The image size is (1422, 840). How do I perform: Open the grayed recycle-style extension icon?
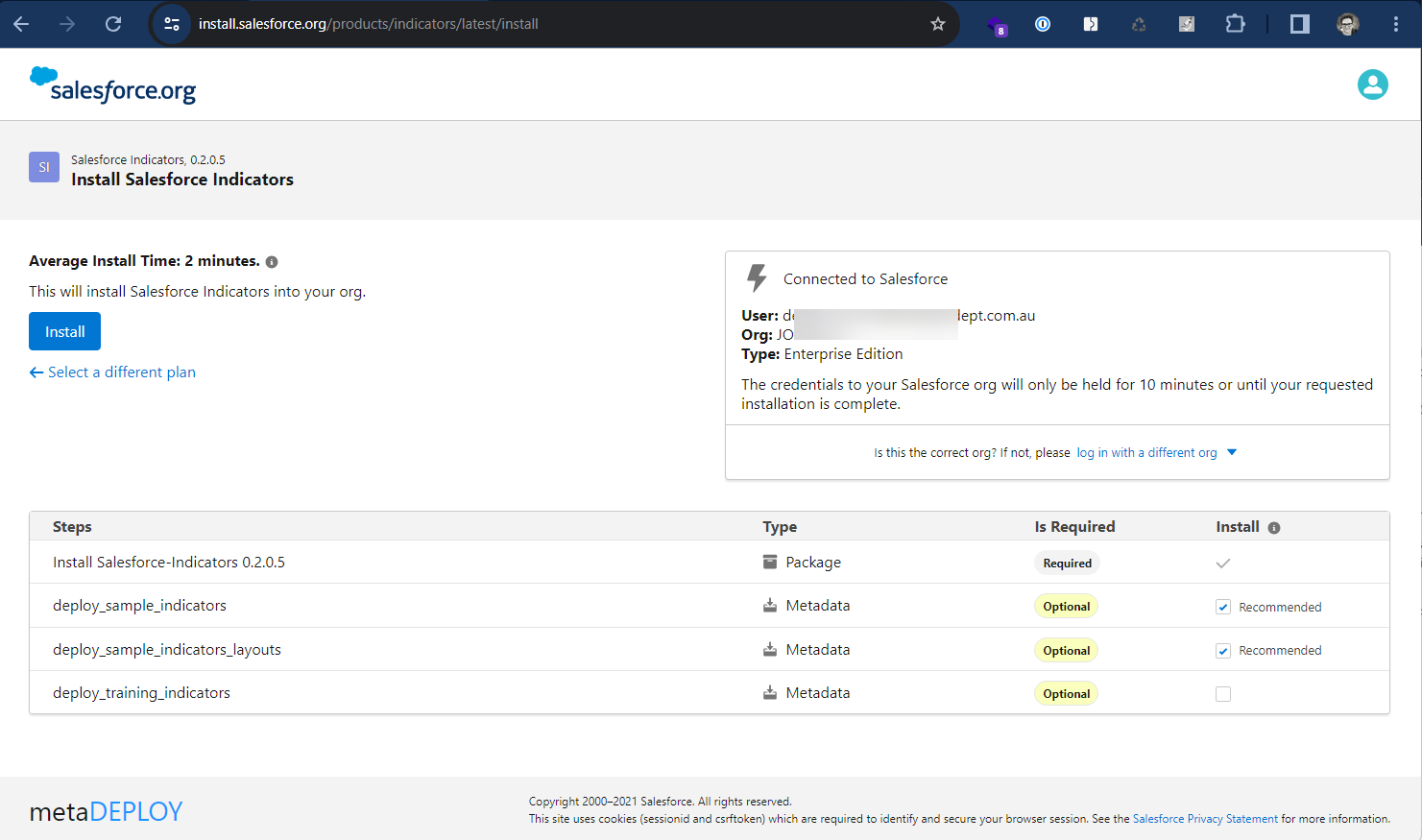click(x=1139, y=24)
